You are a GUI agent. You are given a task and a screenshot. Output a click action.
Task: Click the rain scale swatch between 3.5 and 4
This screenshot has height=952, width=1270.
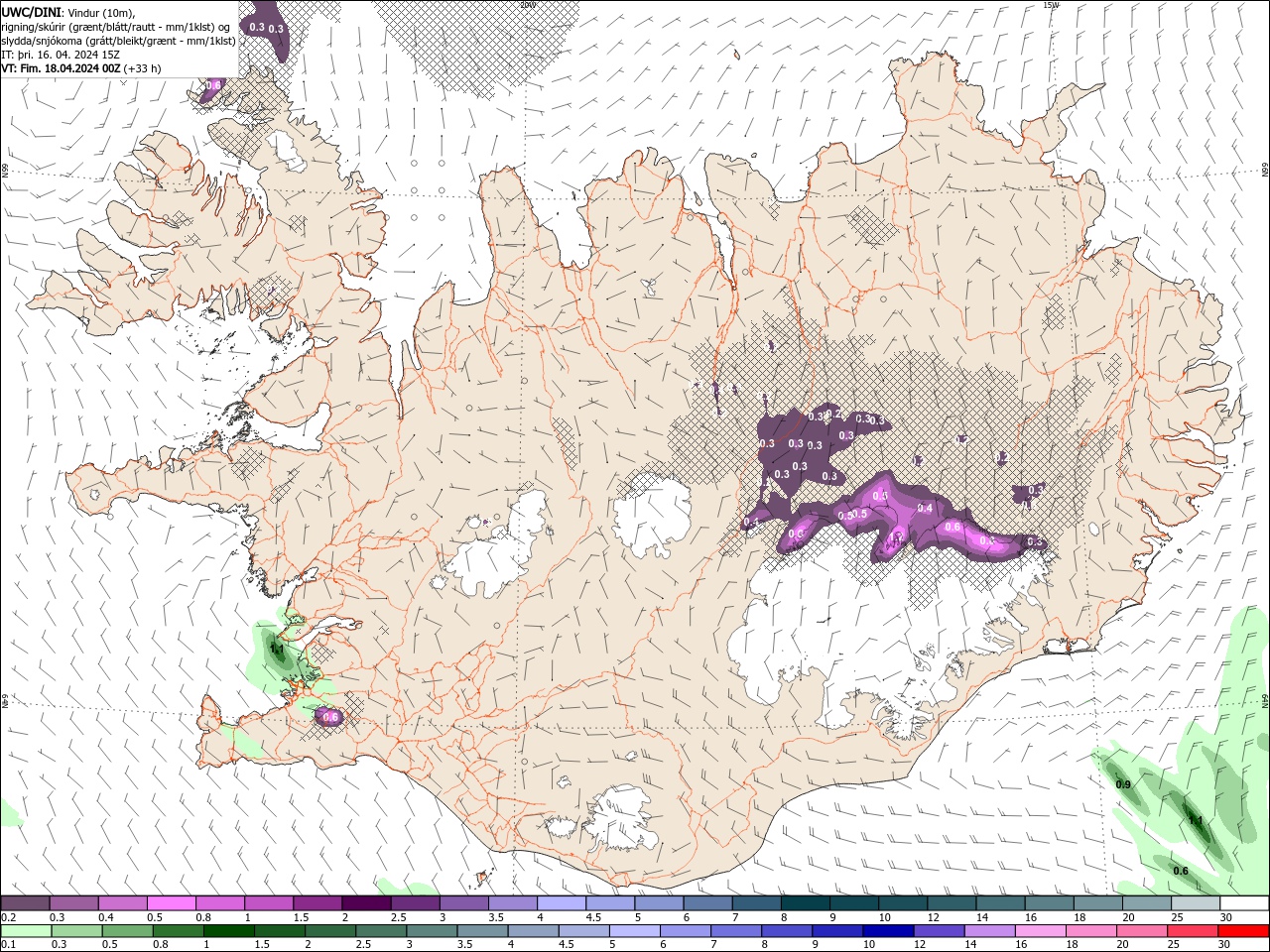pyautogui.click(x=481, y=931)
